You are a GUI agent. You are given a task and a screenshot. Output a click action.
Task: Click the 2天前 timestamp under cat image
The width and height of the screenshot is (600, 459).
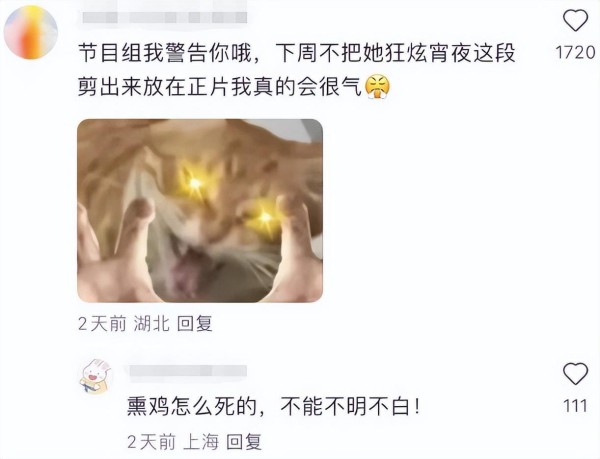(x=102, y=324)
